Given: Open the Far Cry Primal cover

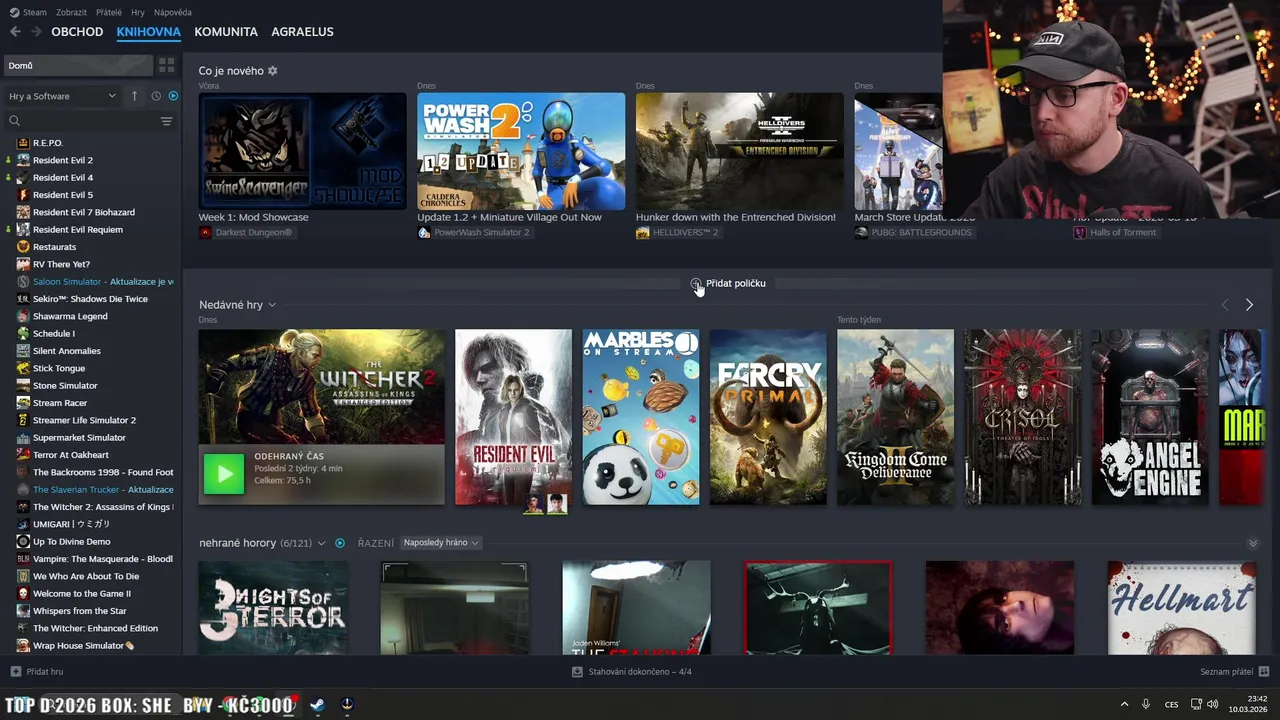Looking at the screenshot, I should click(768, 417).
